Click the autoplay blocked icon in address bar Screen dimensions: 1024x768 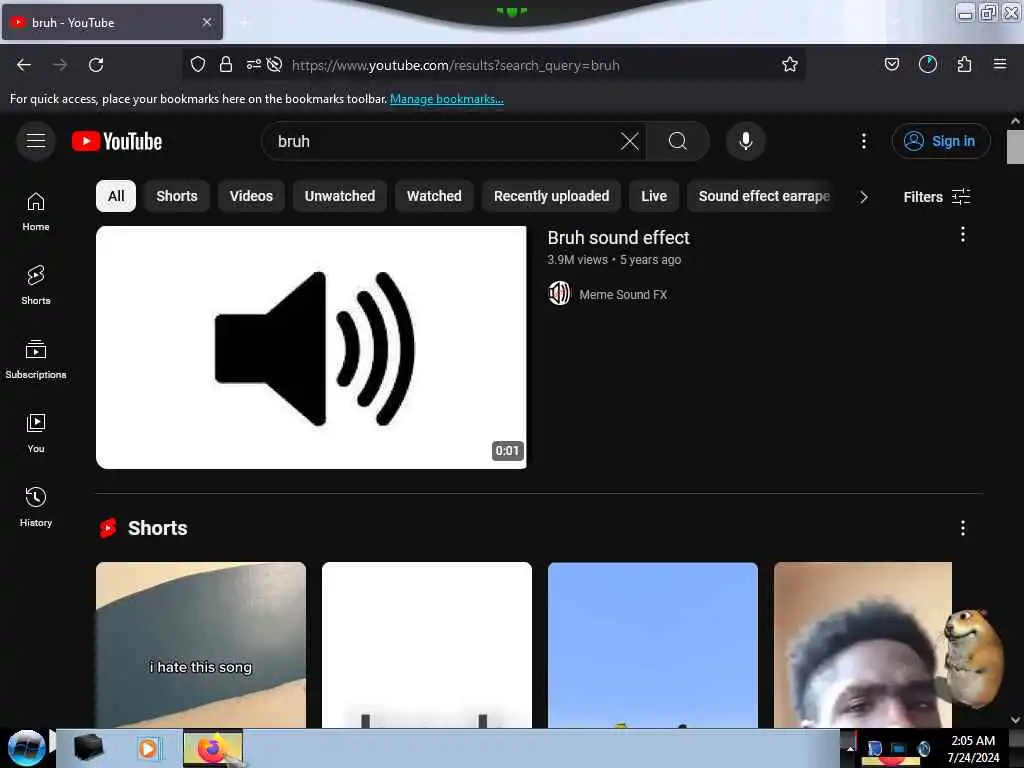coord(274,64)
